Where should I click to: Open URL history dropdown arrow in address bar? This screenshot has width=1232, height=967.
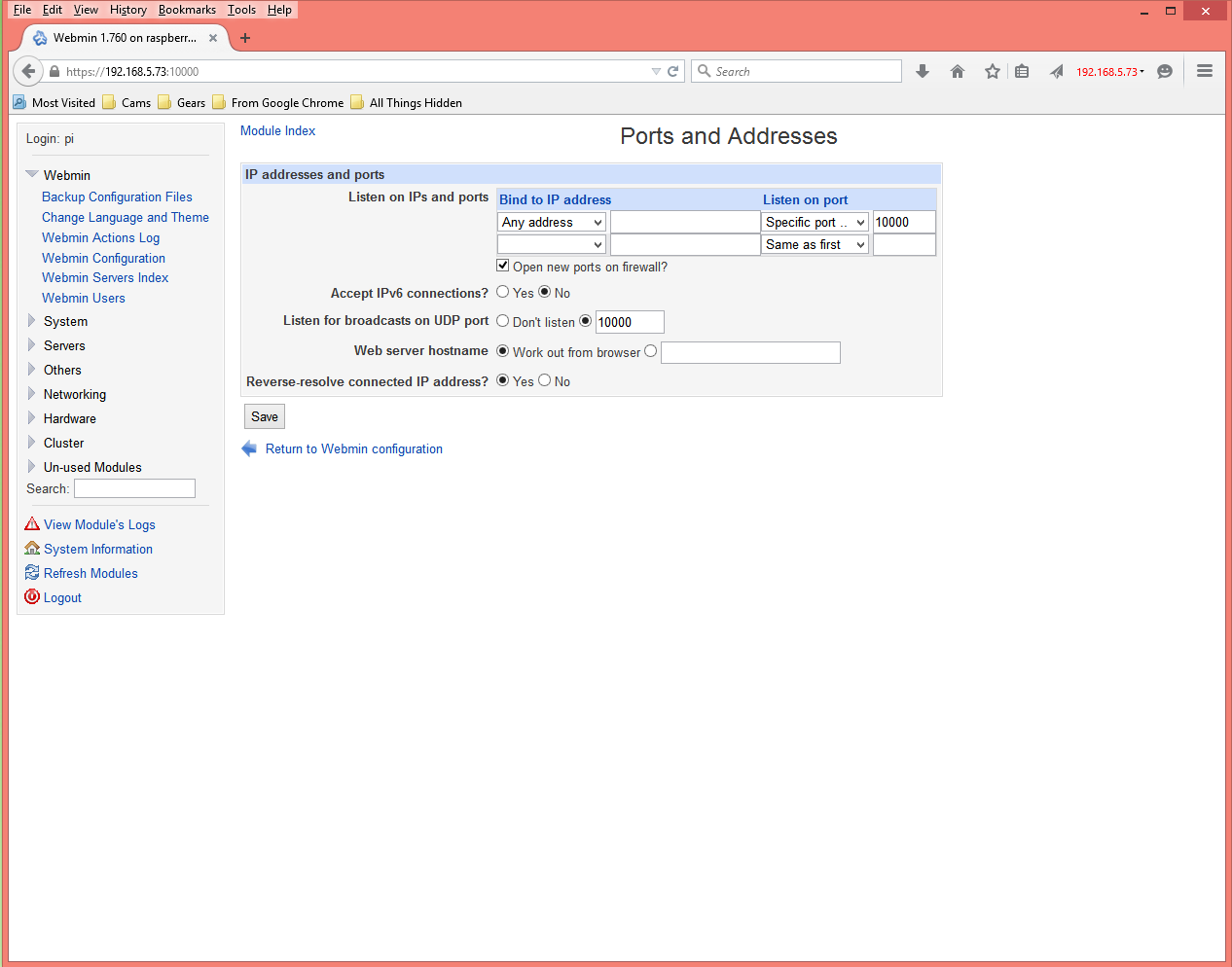(x=656, y=71)
